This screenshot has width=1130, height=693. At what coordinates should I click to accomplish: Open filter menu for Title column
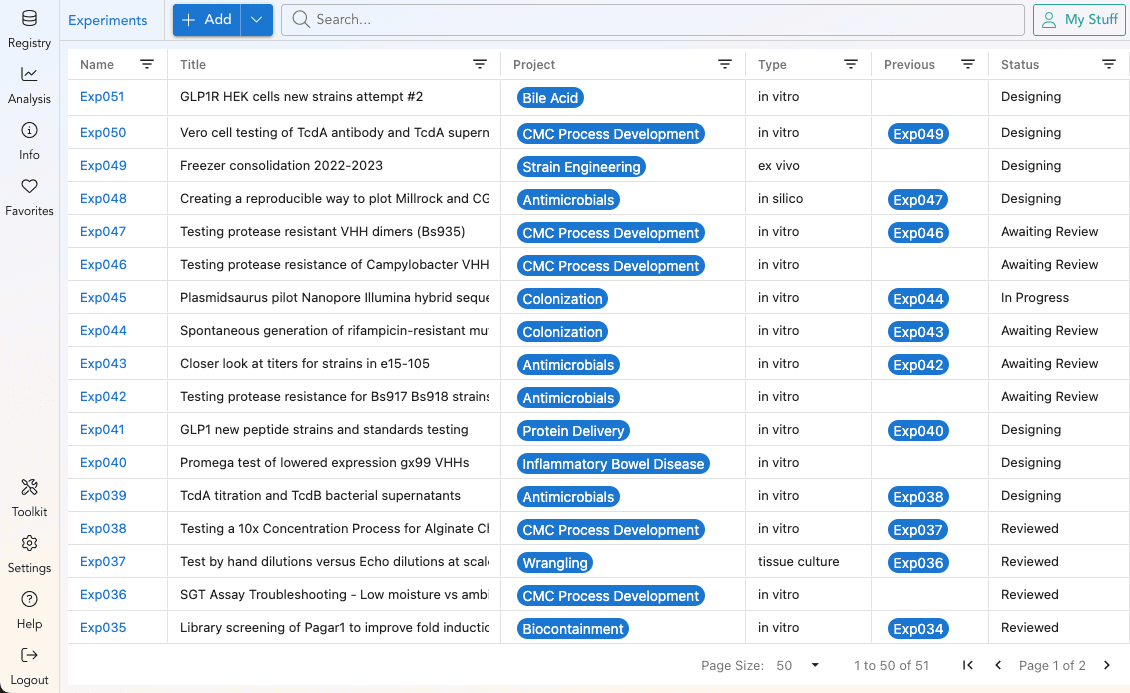(x=480, y=64)
